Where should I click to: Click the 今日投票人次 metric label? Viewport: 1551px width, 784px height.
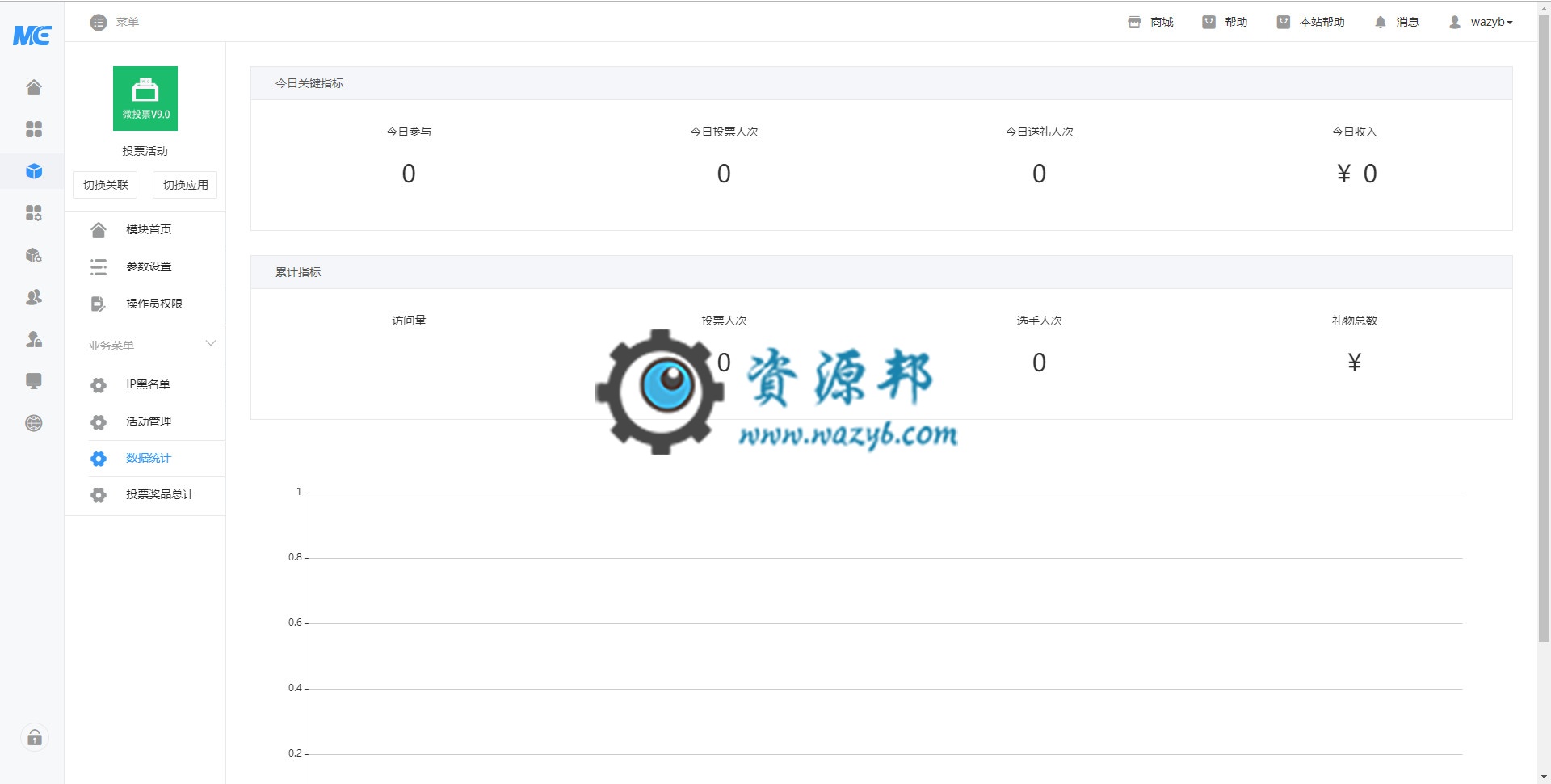[724, 132]
